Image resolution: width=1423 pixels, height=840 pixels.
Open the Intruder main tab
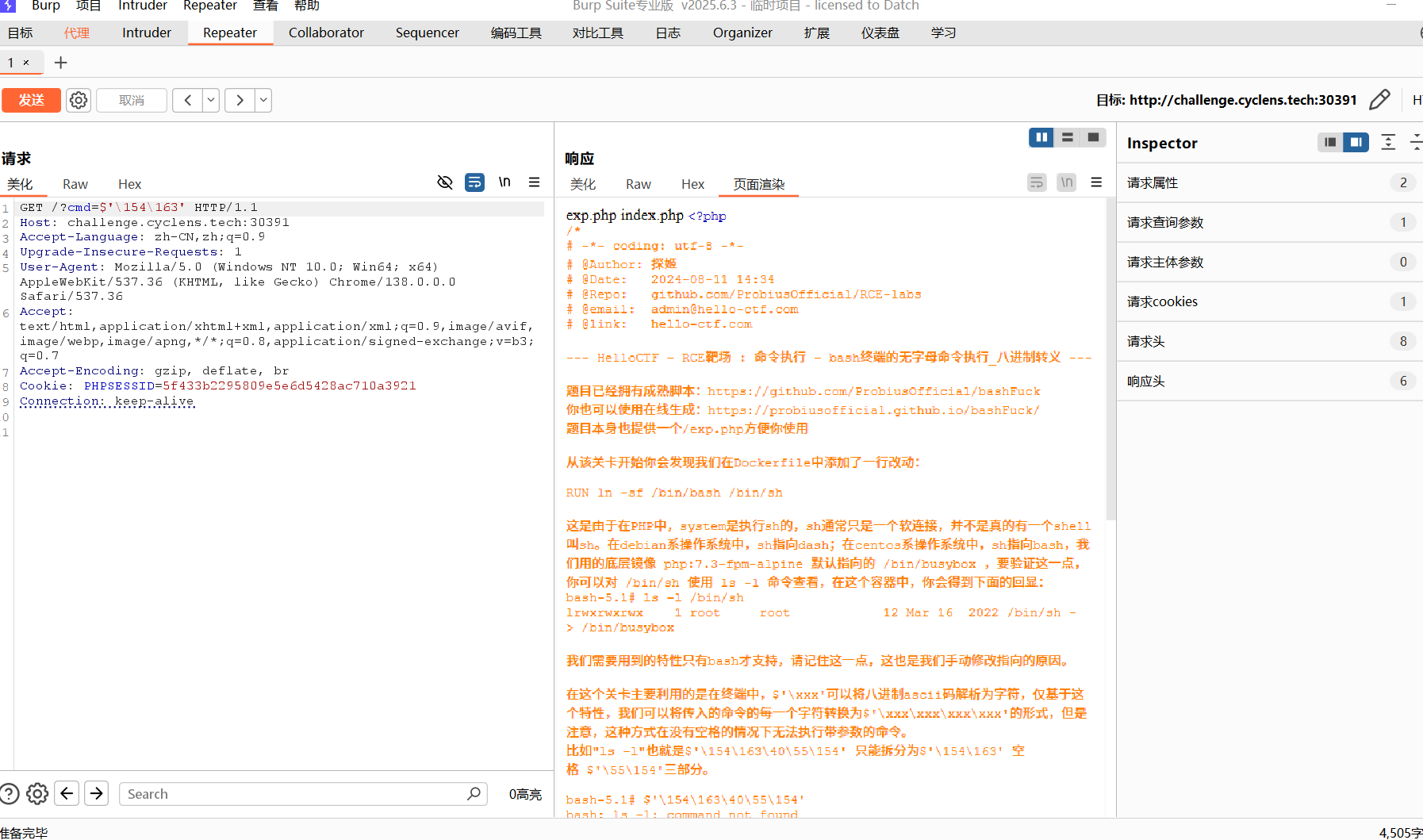click(x=147, y=33)
